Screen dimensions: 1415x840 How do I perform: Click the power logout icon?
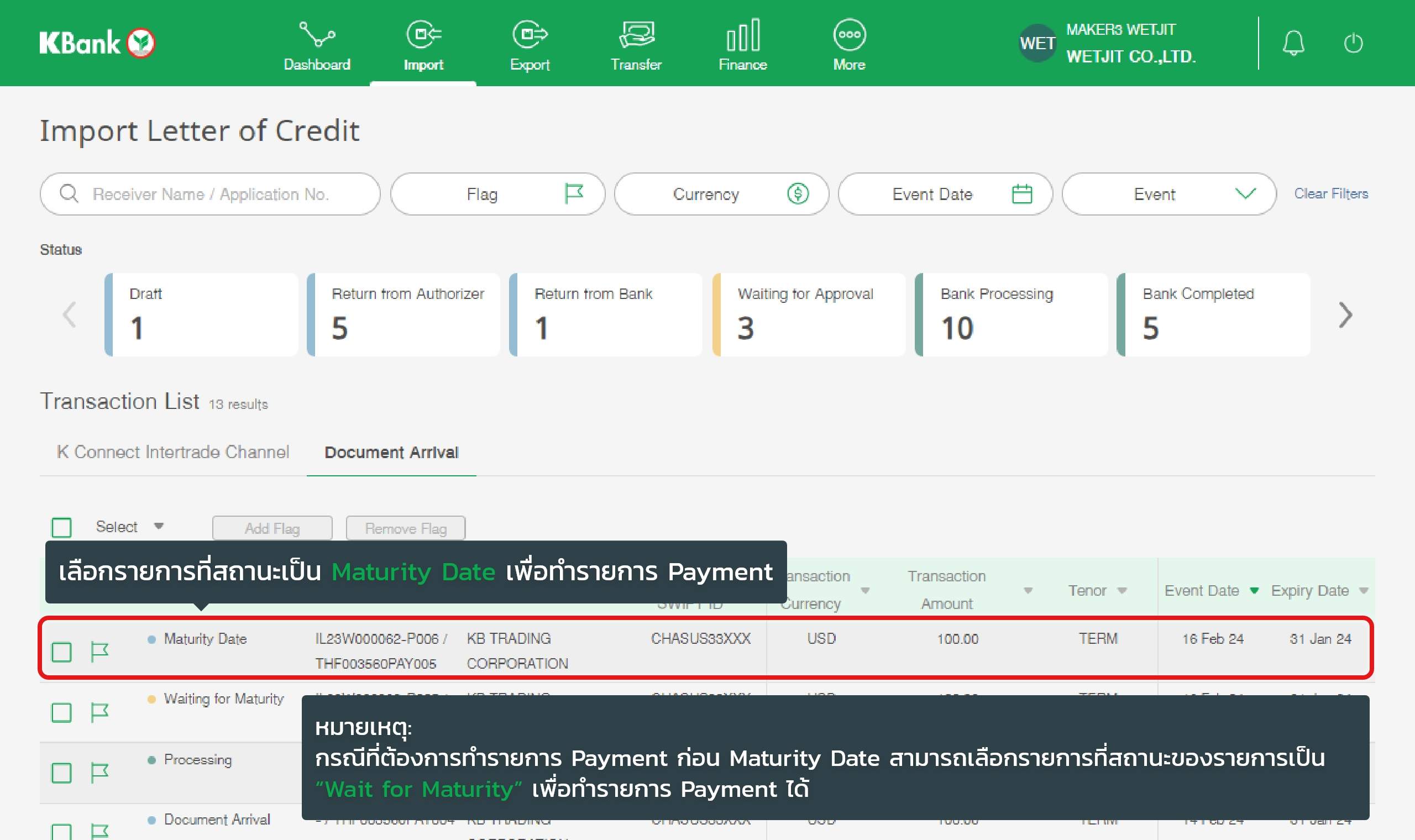(1353, 43)
